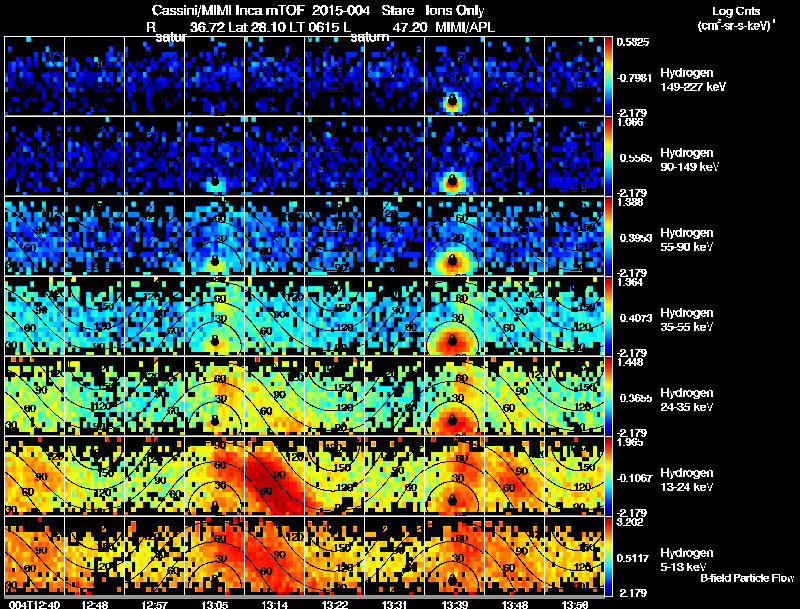Click the '12:57' time axis label
The image size is (800, 609).
point(155,604)
